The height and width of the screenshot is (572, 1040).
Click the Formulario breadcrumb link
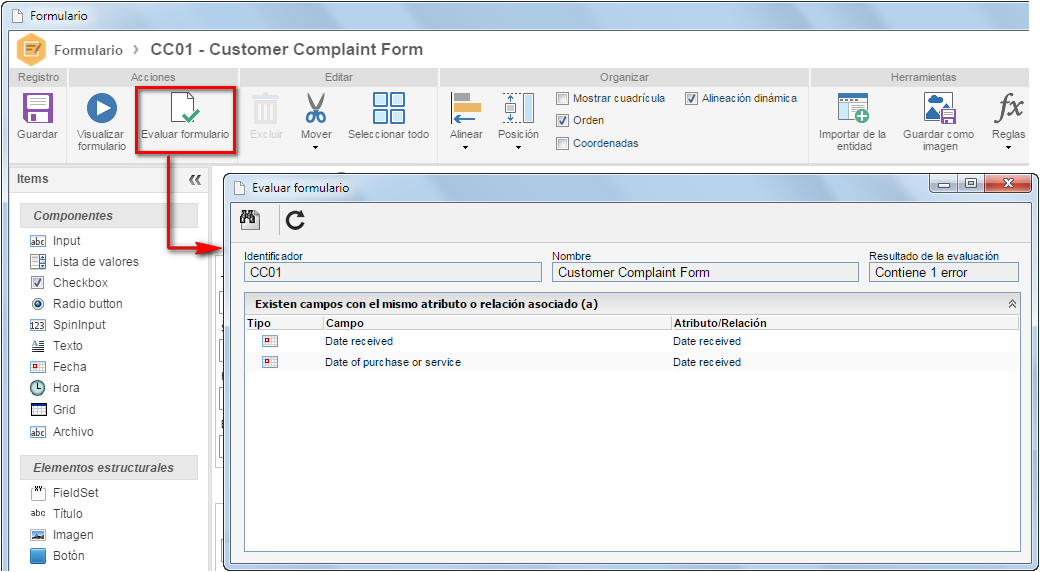tap(88, 50)
